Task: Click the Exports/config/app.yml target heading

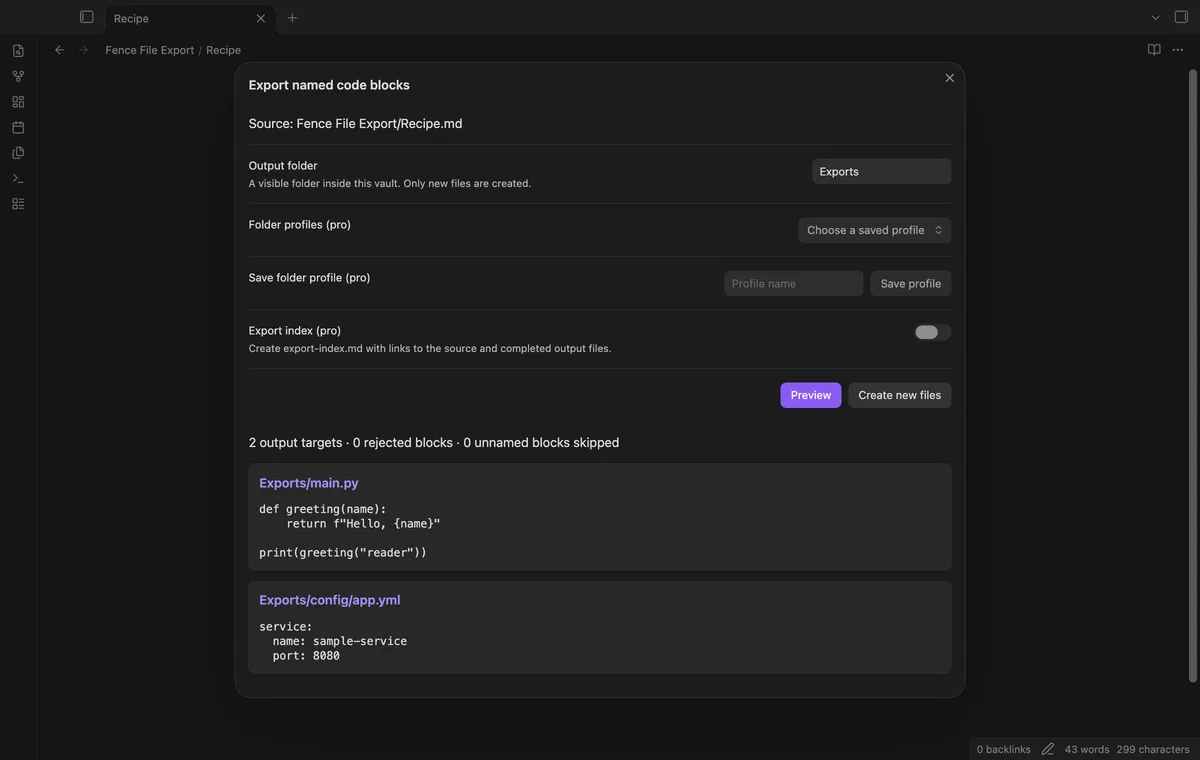Action: pos(330,600)
